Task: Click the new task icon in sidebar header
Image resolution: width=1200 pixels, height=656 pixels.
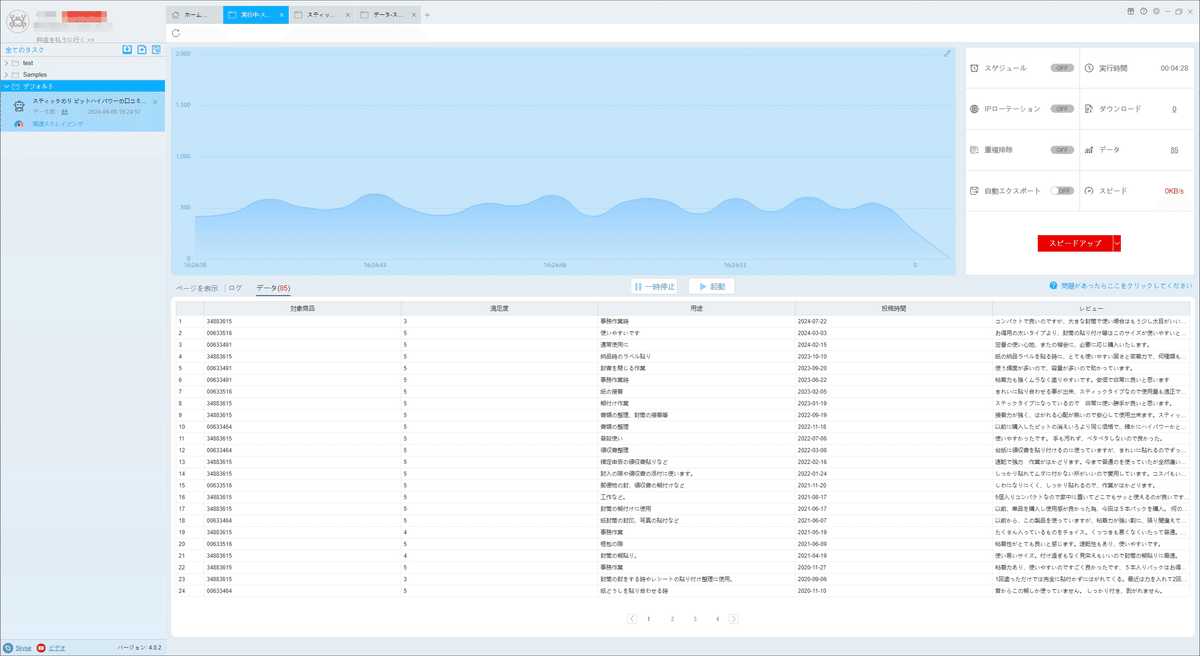Action: [x=142, y=49]
